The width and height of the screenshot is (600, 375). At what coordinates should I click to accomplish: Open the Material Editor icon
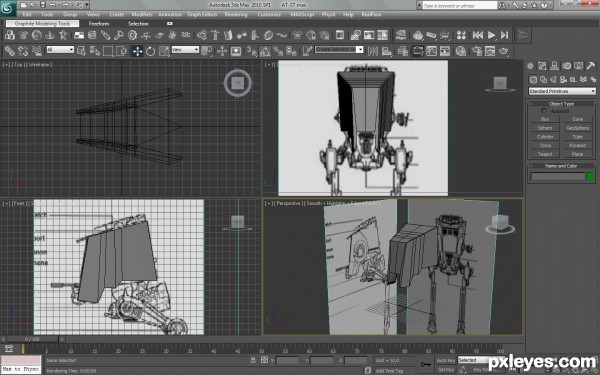coord(461,51)
